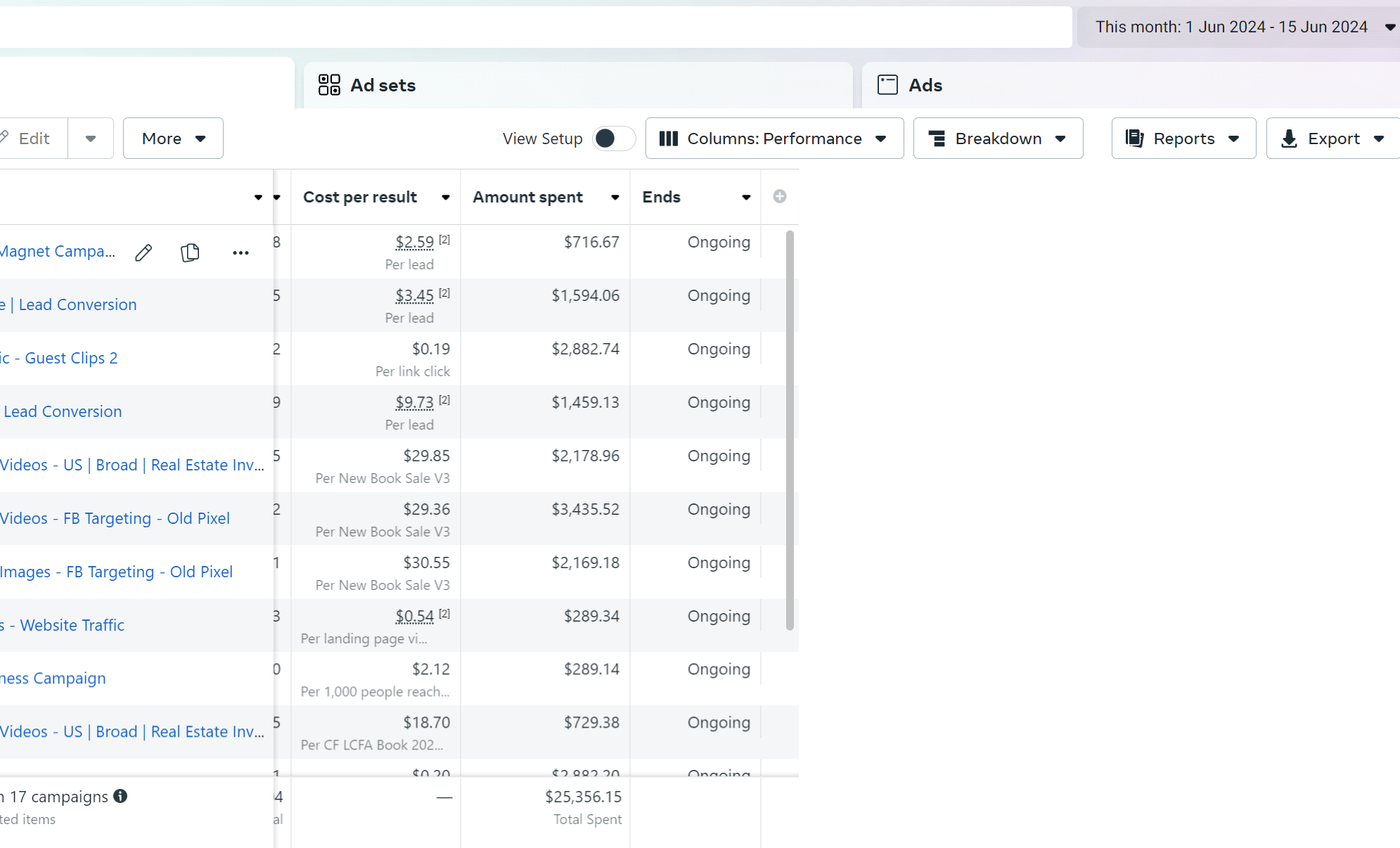
Task: Open the Reports dropdown
Action: (x=1183, y=139)
